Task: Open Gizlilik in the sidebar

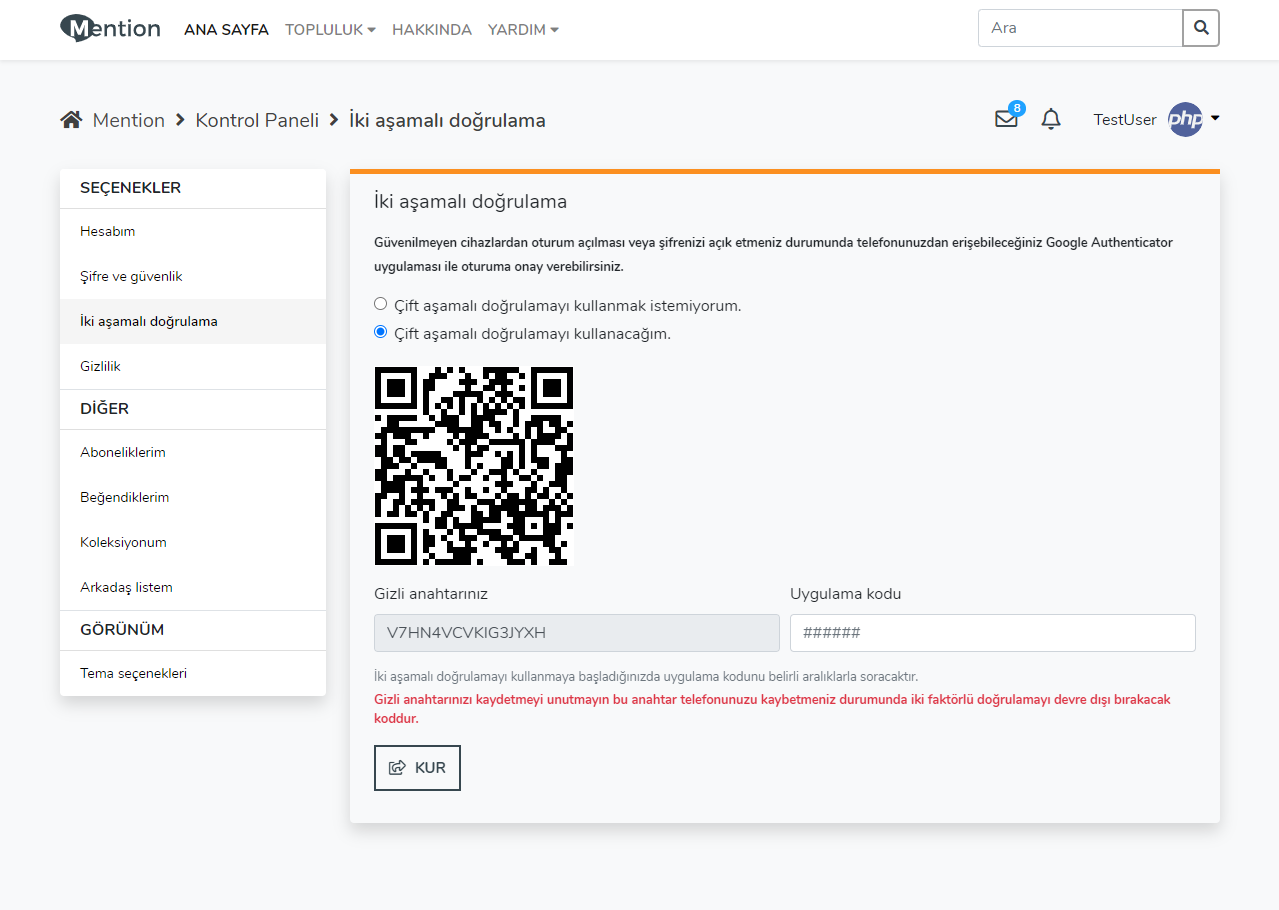Action: click(193, 366)
